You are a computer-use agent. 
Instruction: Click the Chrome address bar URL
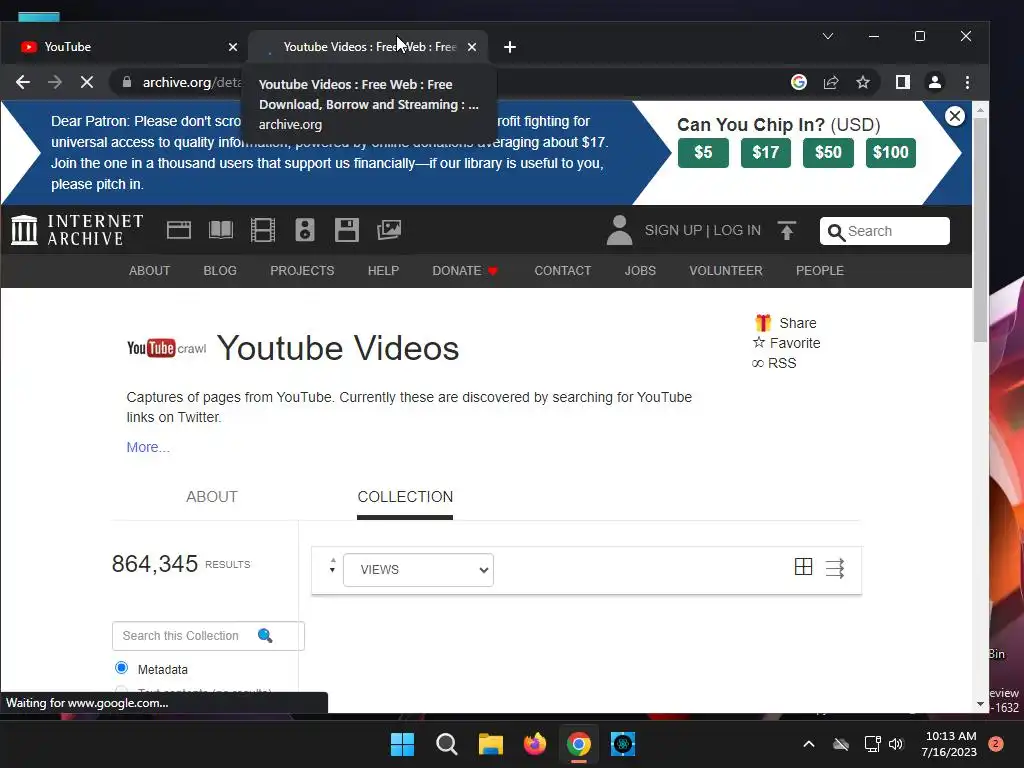(x=192, y=82)
